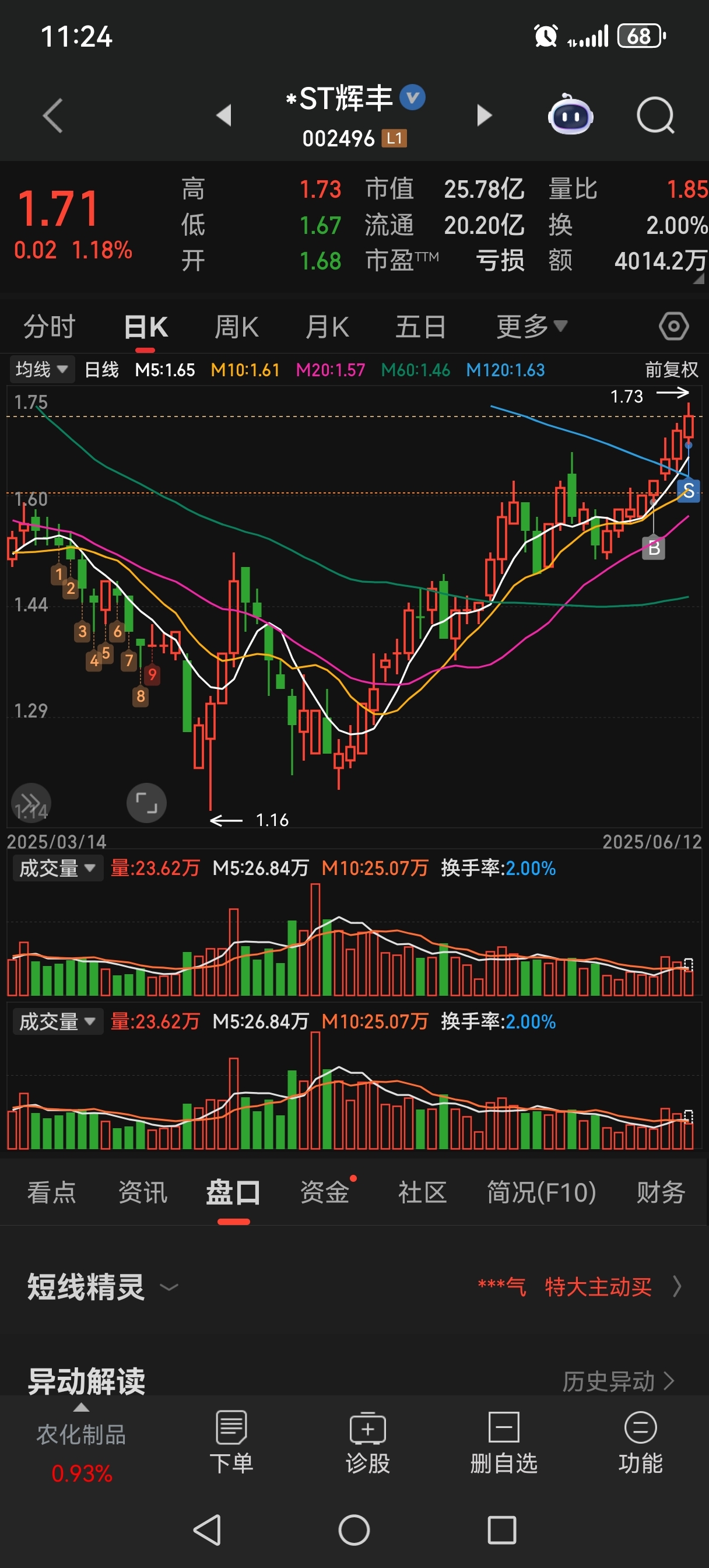Tap the ***气 alert text

pyautogui.click(x=501, y=1287)
